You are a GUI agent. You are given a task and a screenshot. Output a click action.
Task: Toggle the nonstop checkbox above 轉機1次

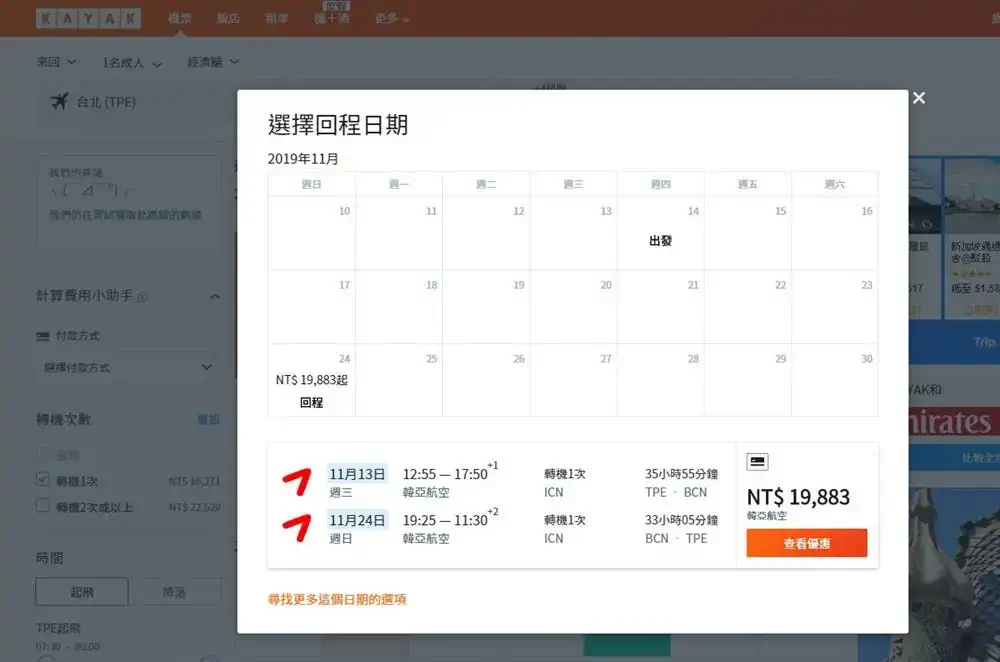coord(43,454)
